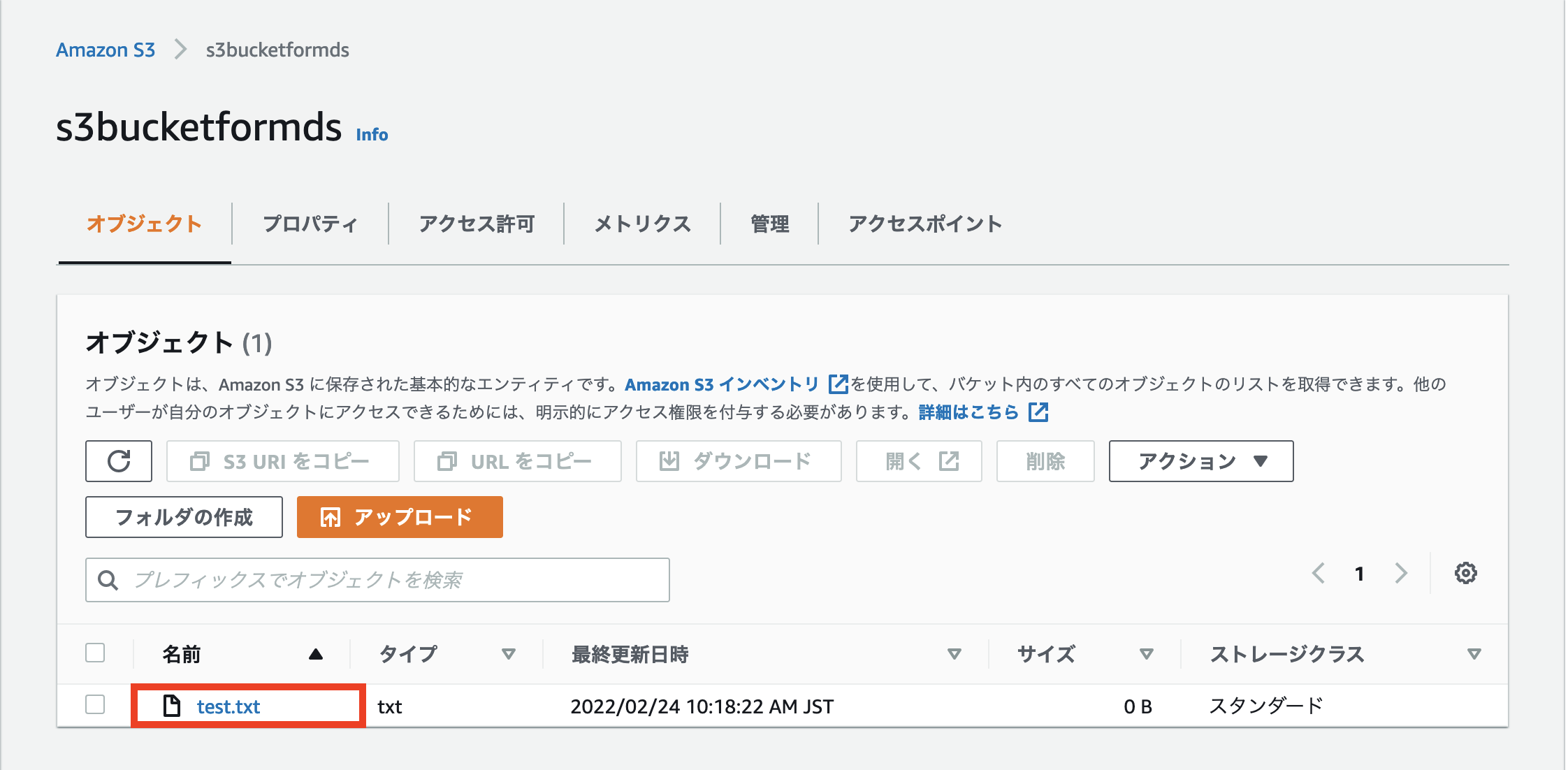This screenshot has width=1568, height=770.
Task: Click the upload icon on アップロード button
Action: [329, 517]
